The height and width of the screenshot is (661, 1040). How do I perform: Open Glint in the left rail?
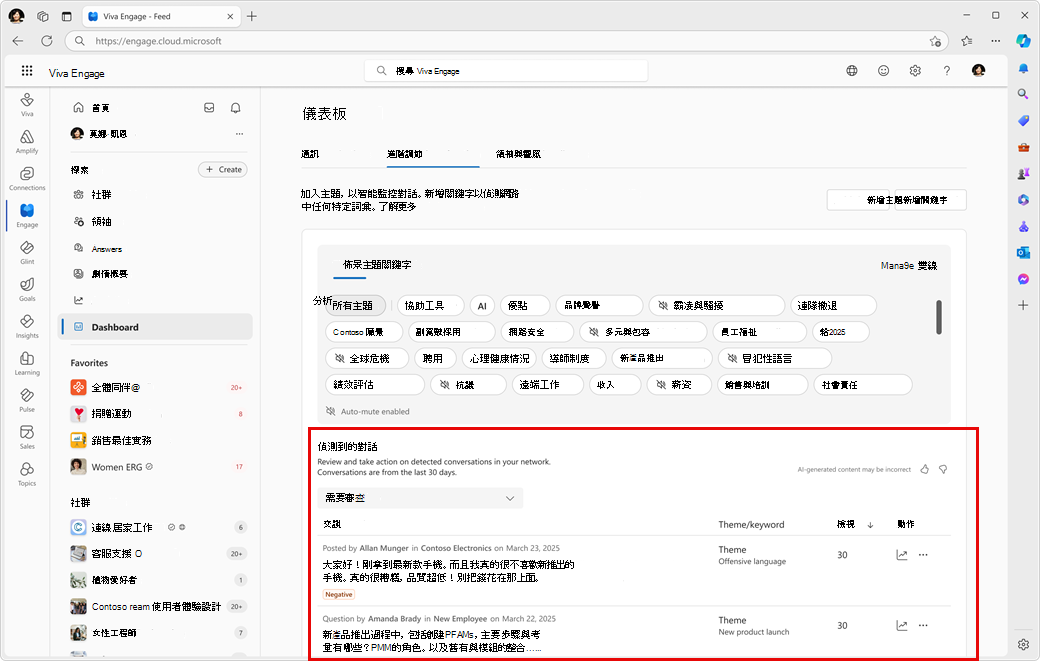tap(27, 253)
